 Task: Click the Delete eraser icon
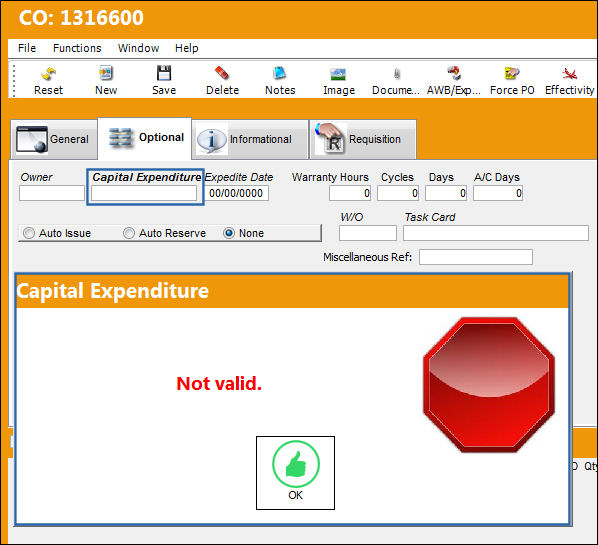click(222, 80)
